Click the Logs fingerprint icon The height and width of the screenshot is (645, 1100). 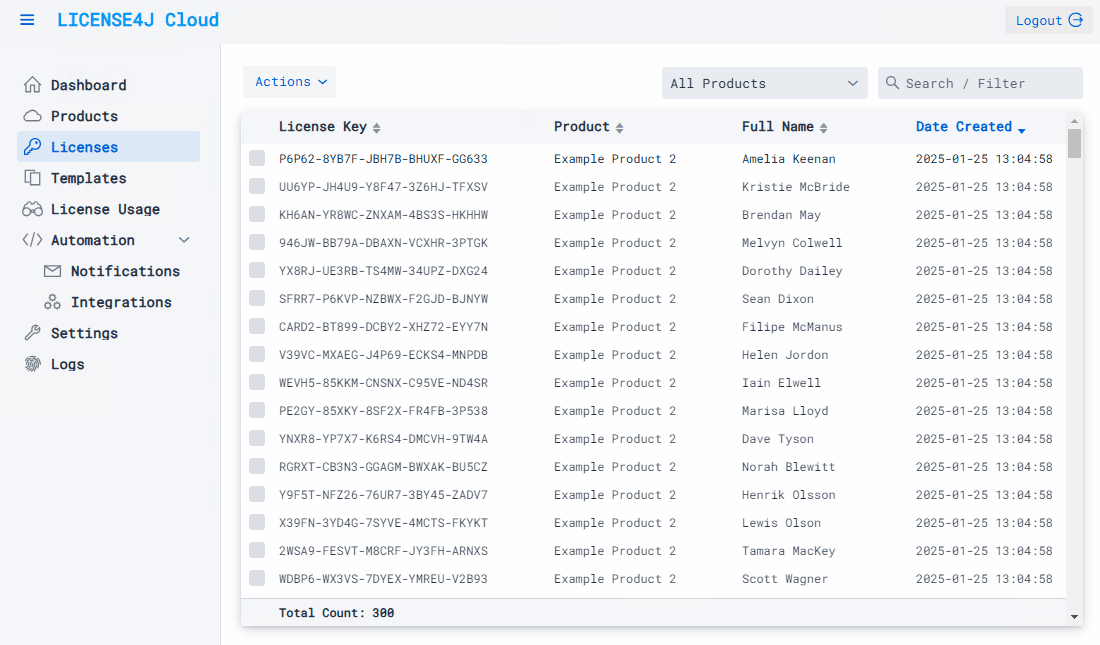[x=33, y=364]
